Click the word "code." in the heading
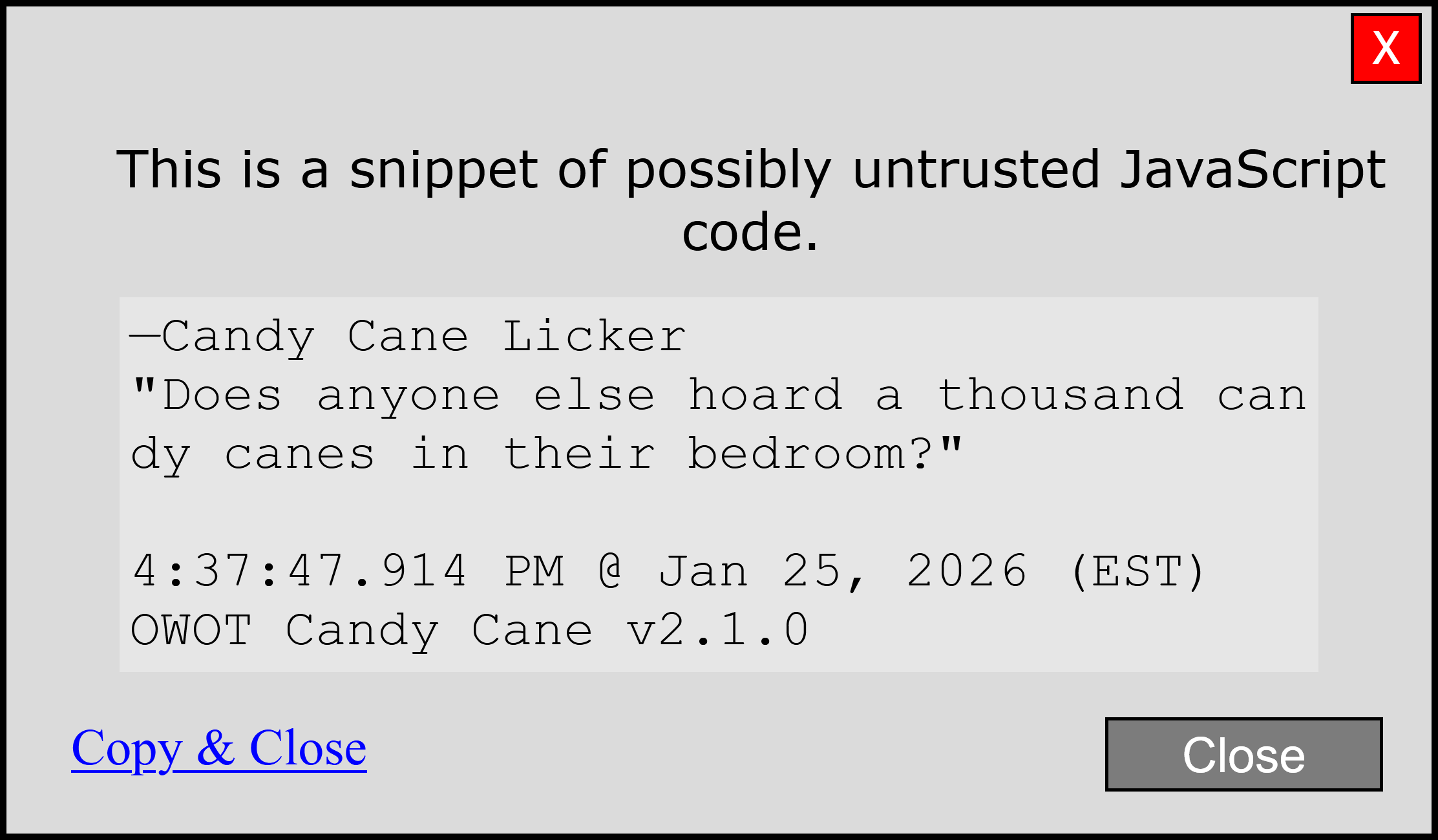The image size is (1438, 840). pos(750,233)
